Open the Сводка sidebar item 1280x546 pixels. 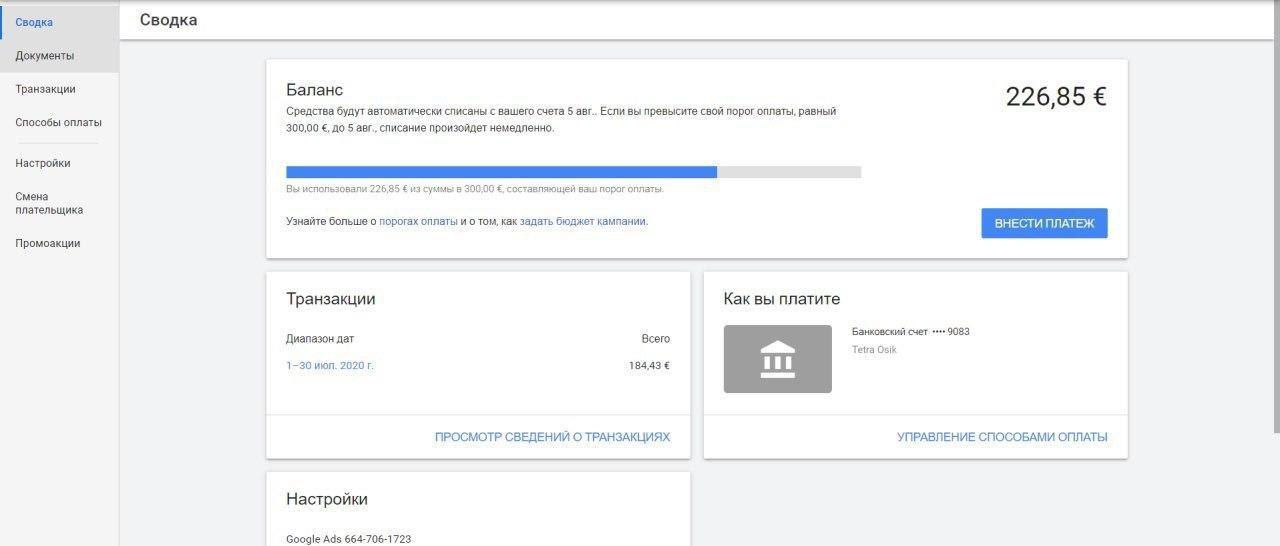60,22
